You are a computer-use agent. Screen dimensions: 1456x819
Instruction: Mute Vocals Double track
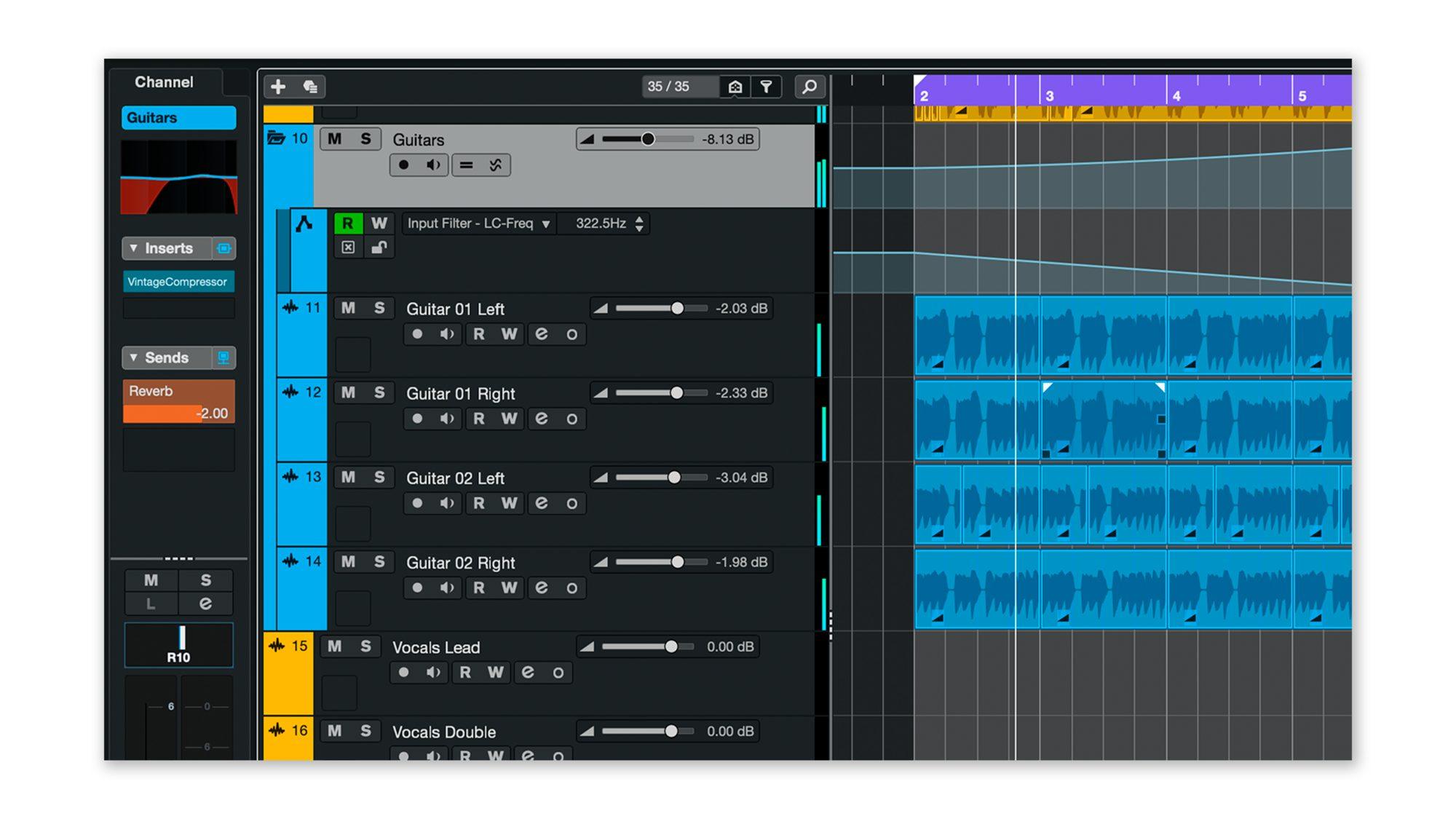click(335, 731)
